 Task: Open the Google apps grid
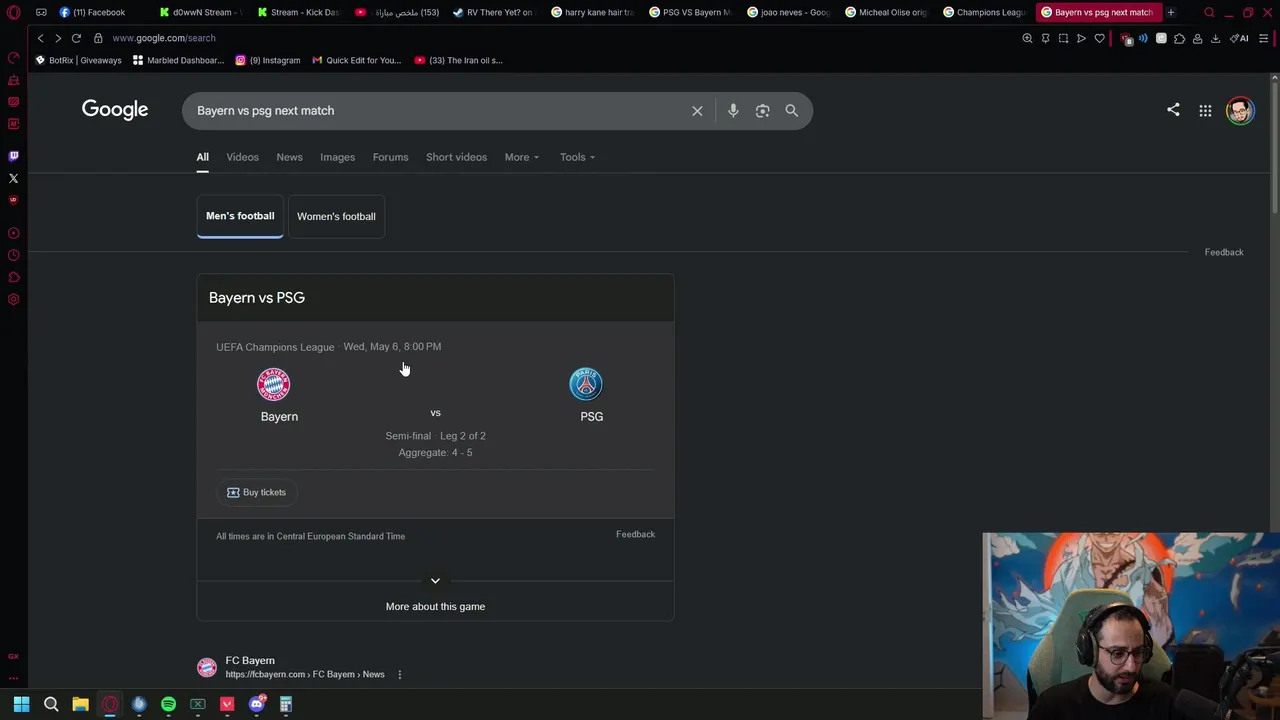click(x=1205, y=111)
